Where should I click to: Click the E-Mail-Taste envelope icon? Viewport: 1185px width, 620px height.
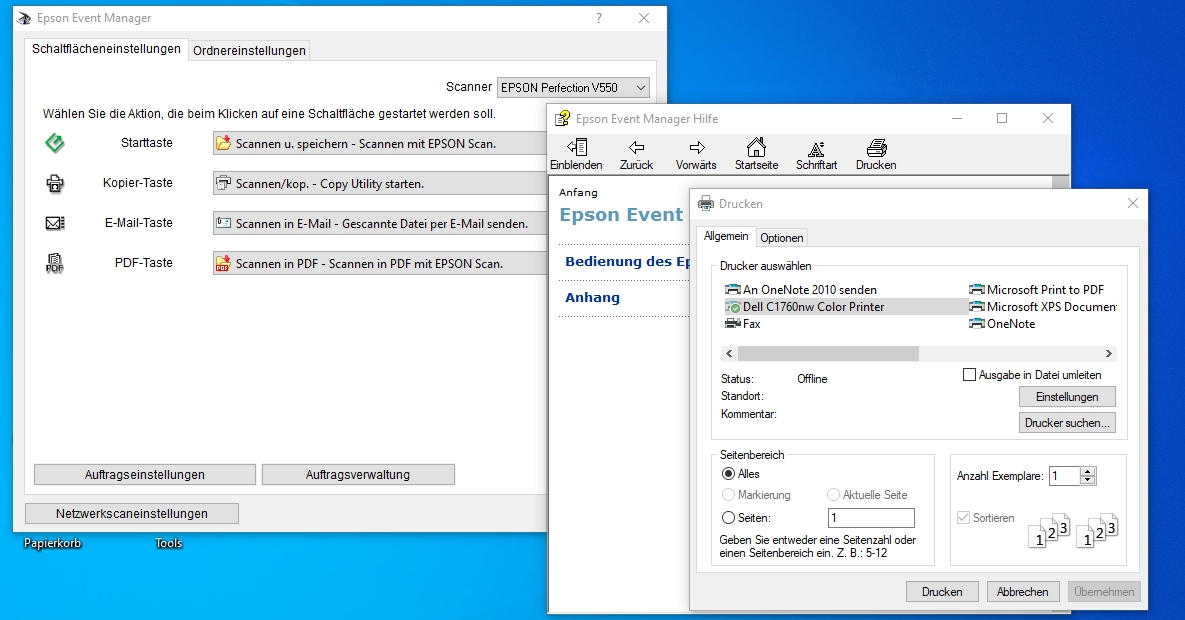coord(54,223)
